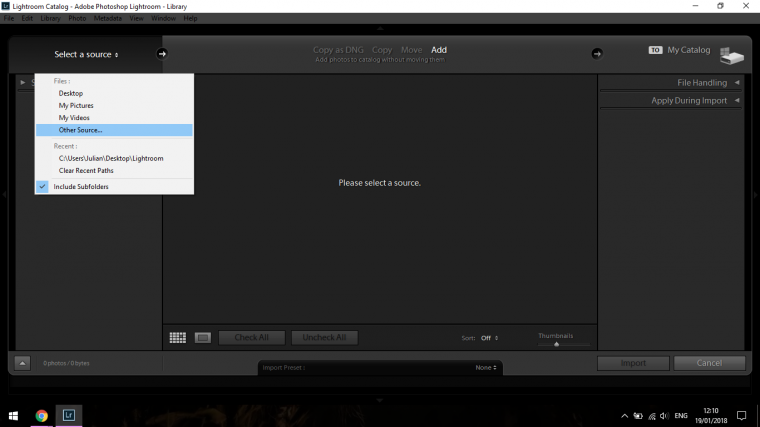Switch to grid view icon
760x427 pixels.
177,337
